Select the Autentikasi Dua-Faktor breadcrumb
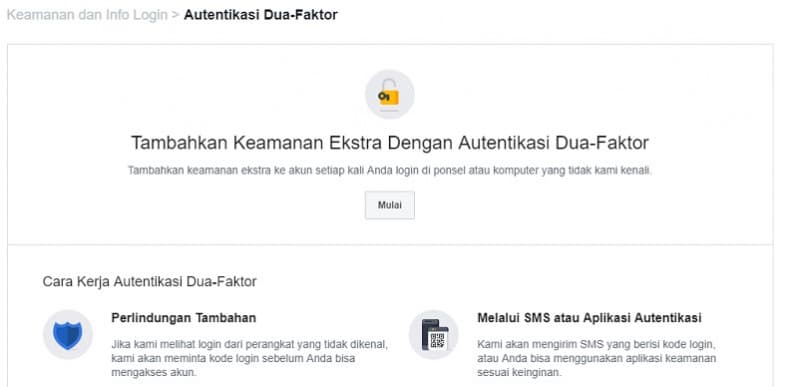Screen dimensions: 786x387 [x=261, y=15]
